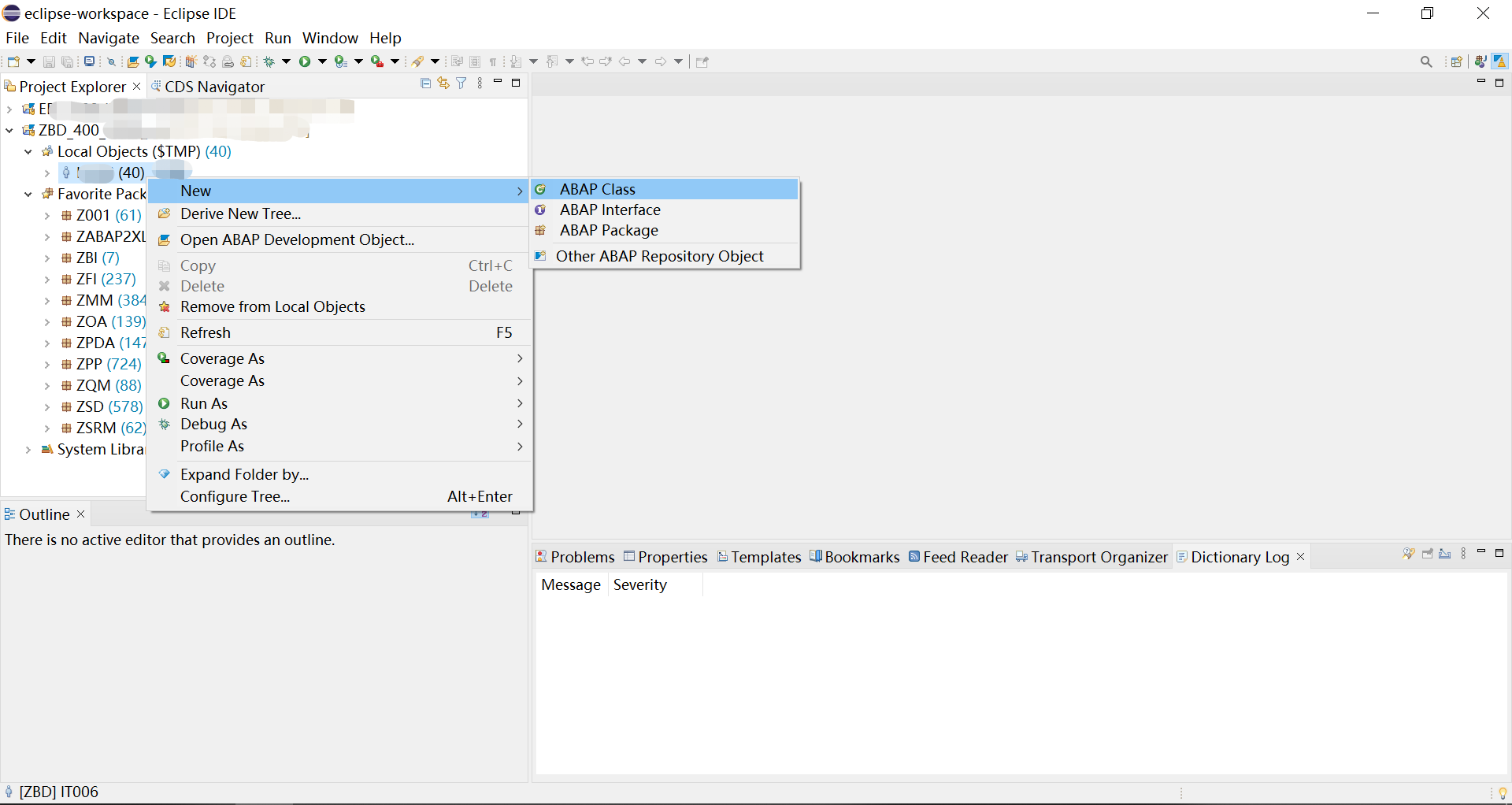Open the search (magnifier) icon at top right
The height and width of the screenshot is (805, 1512).
[1426, 61]
